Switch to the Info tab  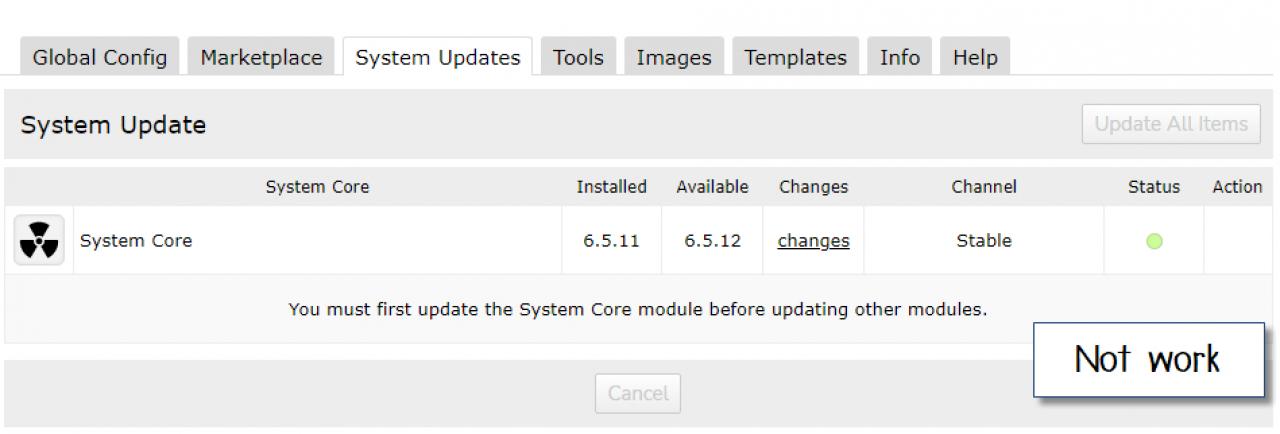tap(899, 57)
